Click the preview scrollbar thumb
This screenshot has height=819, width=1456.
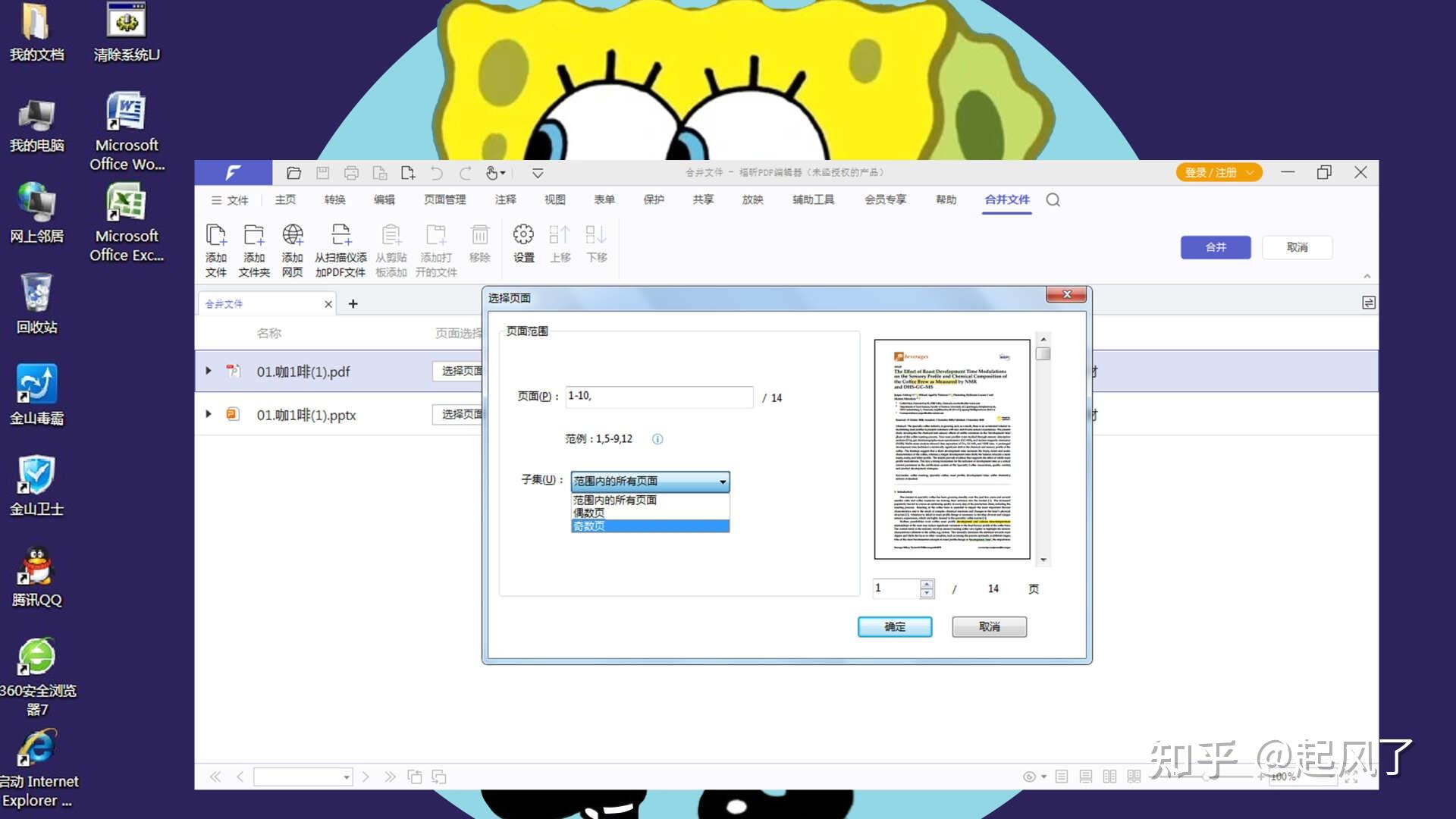point(1043,354)
